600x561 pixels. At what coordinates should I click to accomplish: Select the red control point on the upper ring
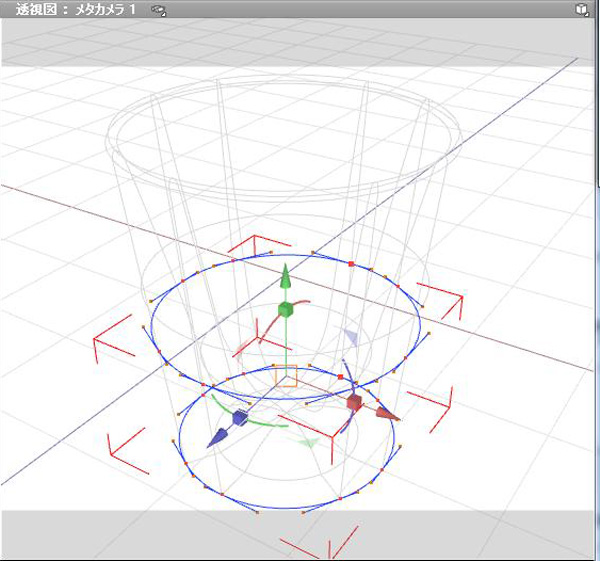[x=351, y=264]
